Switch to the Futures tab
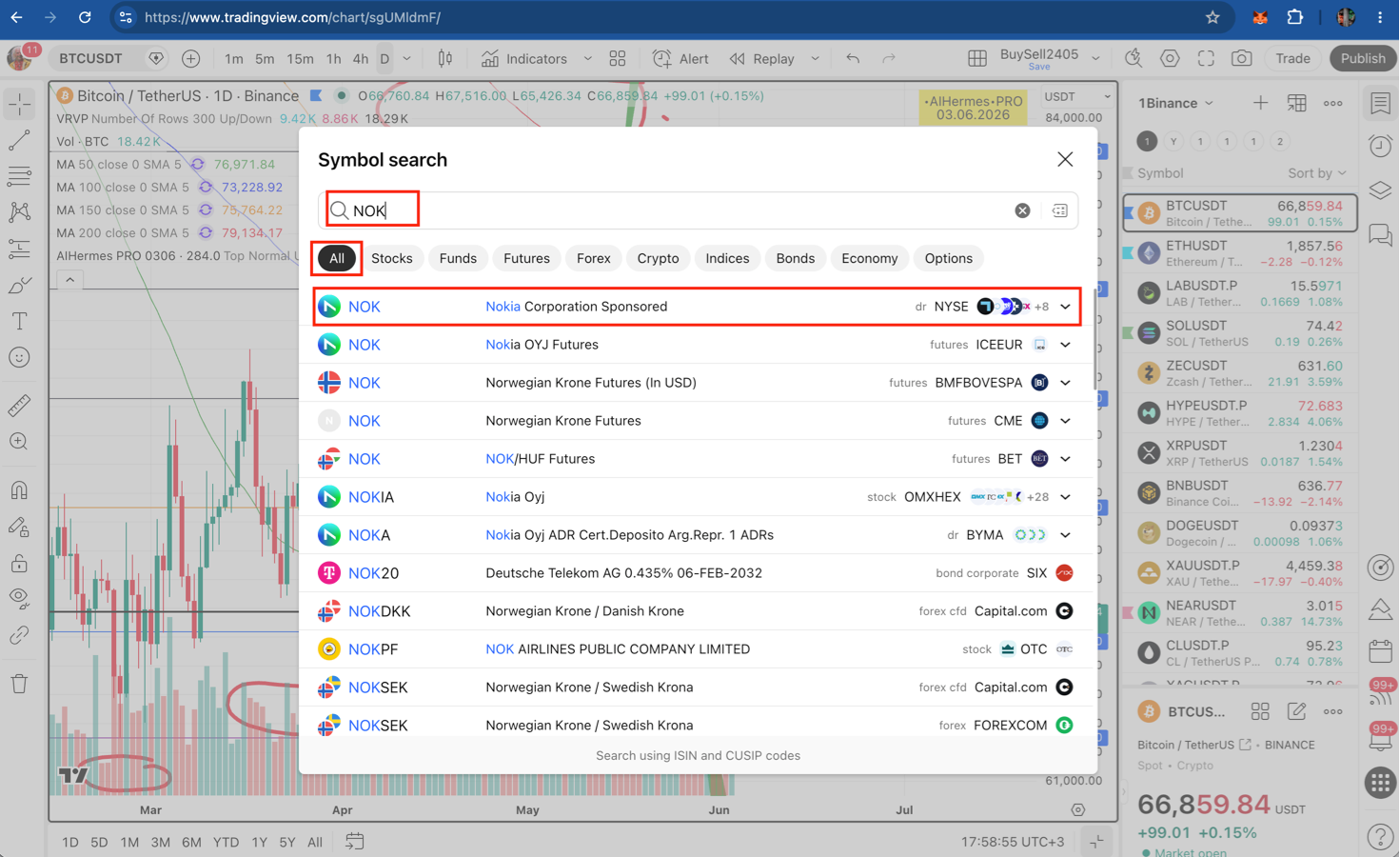1400x857 pixels. [x=526, y=258]
